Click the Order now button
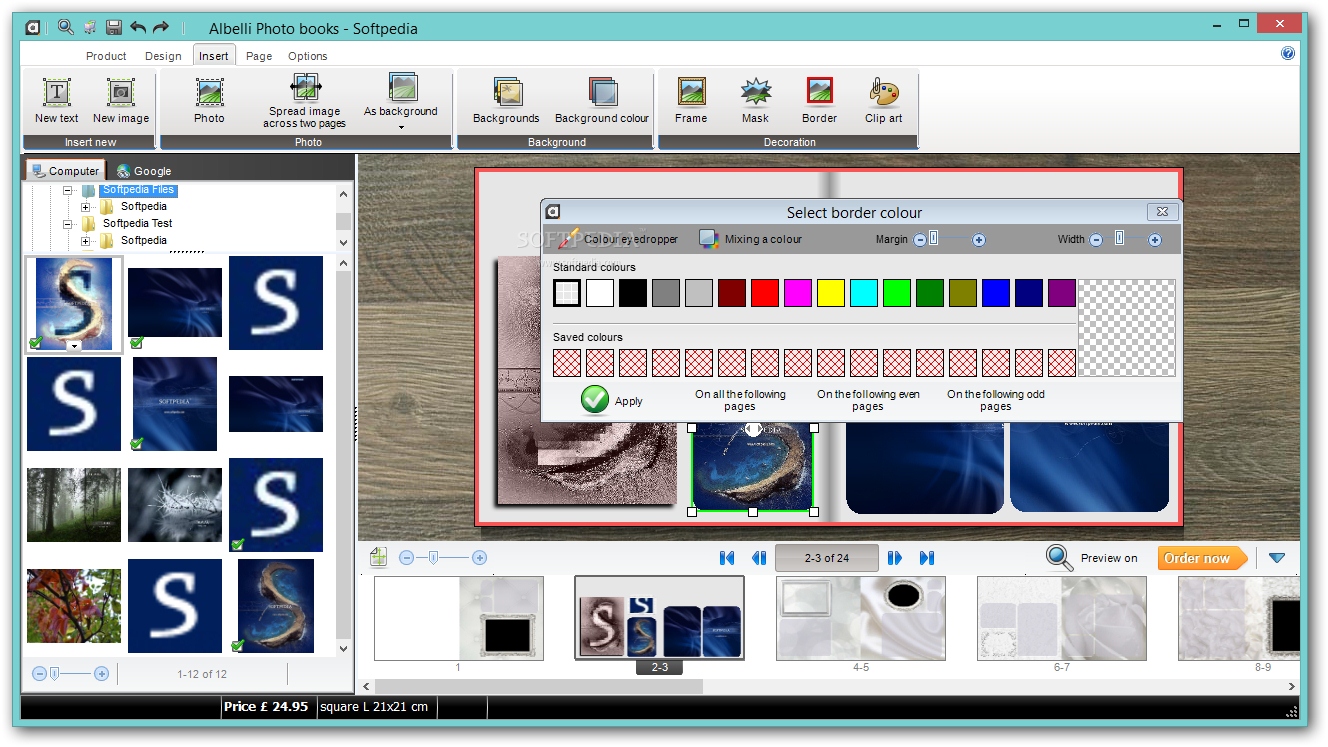 click(x=1202, y=558)
